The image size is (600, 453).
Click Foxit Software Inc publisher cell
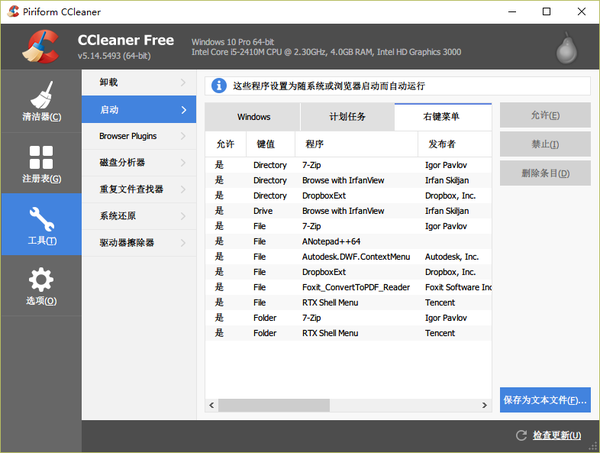[458, 287]
